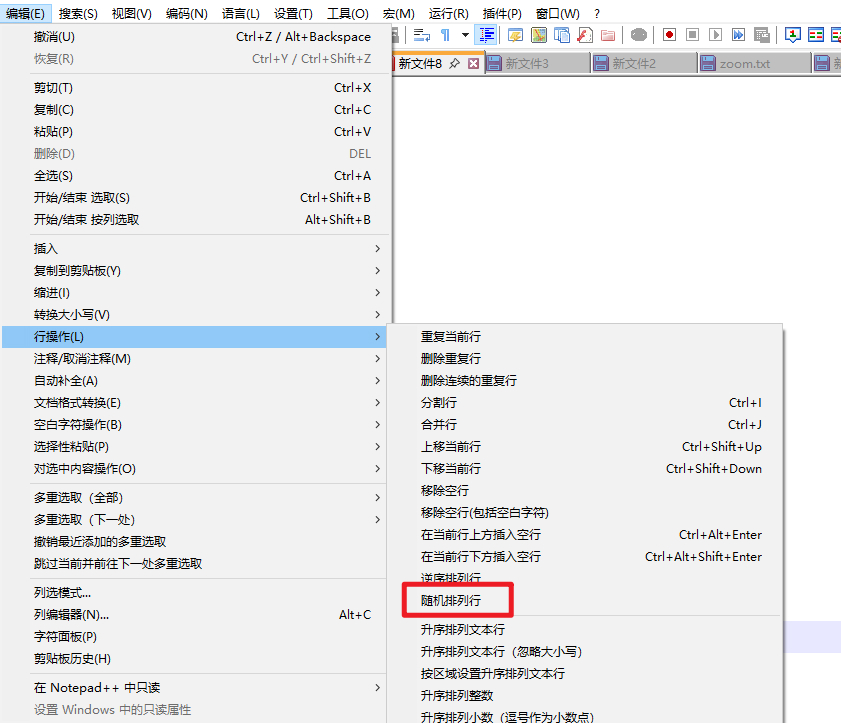Click the stop recording square icon
The height and width of the screenshot is (723, 841).
[x=692, y=35]
